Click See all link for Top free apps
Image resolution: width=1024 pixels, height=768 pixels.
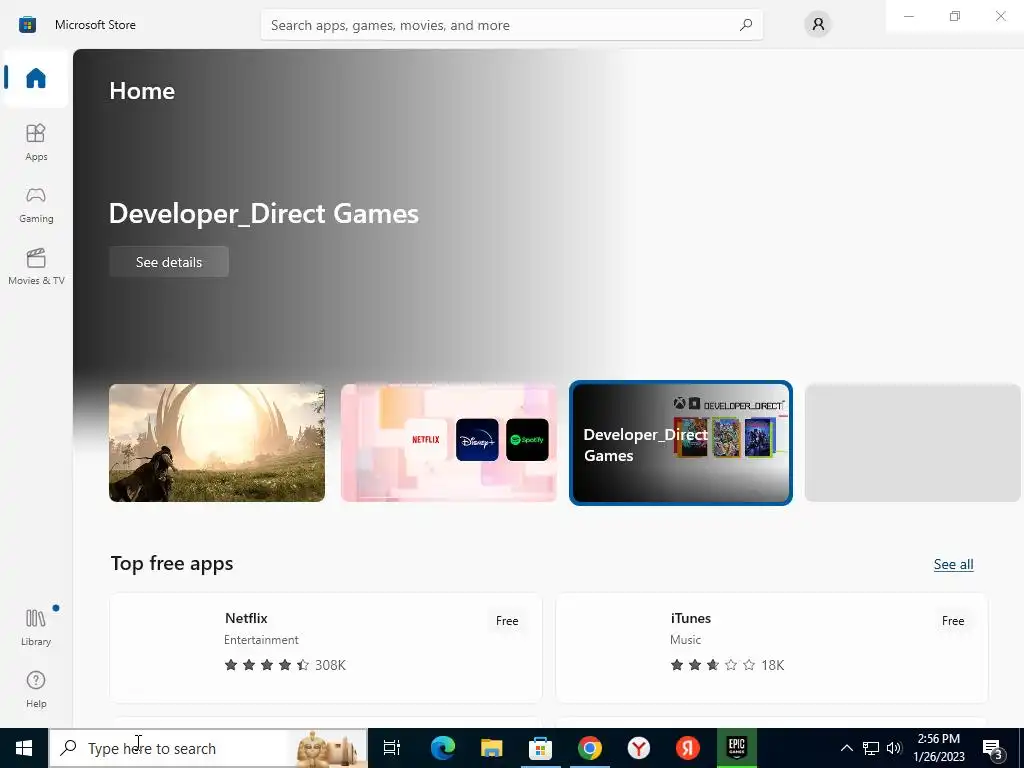click(x=953, y=564)
